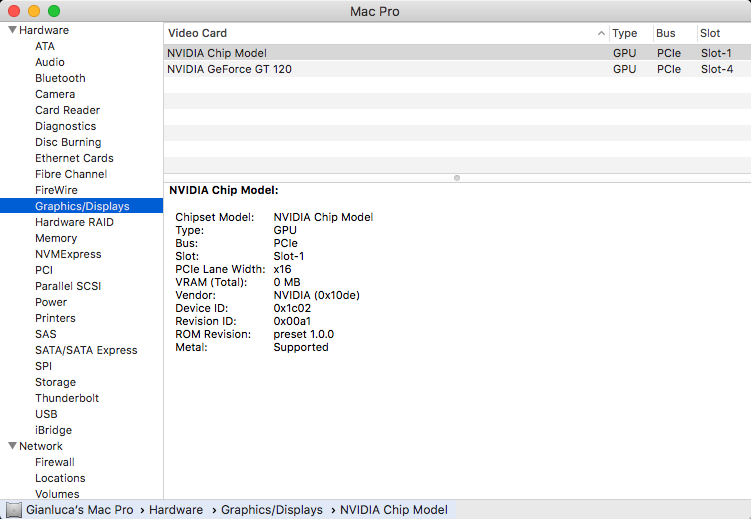Select Locations under Network

60,478
